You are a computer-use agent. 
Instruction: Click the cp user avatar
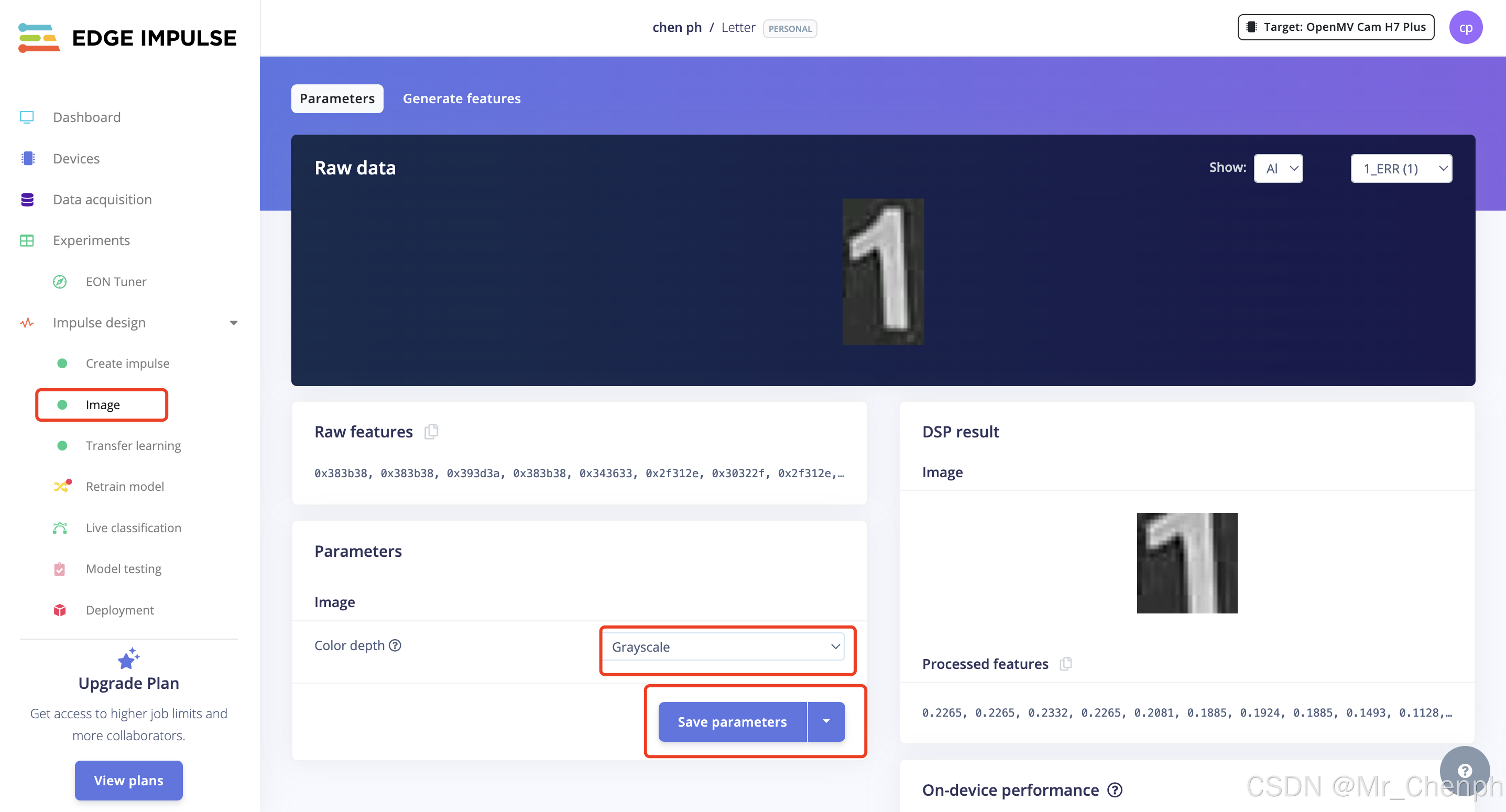click(1465, 27)
